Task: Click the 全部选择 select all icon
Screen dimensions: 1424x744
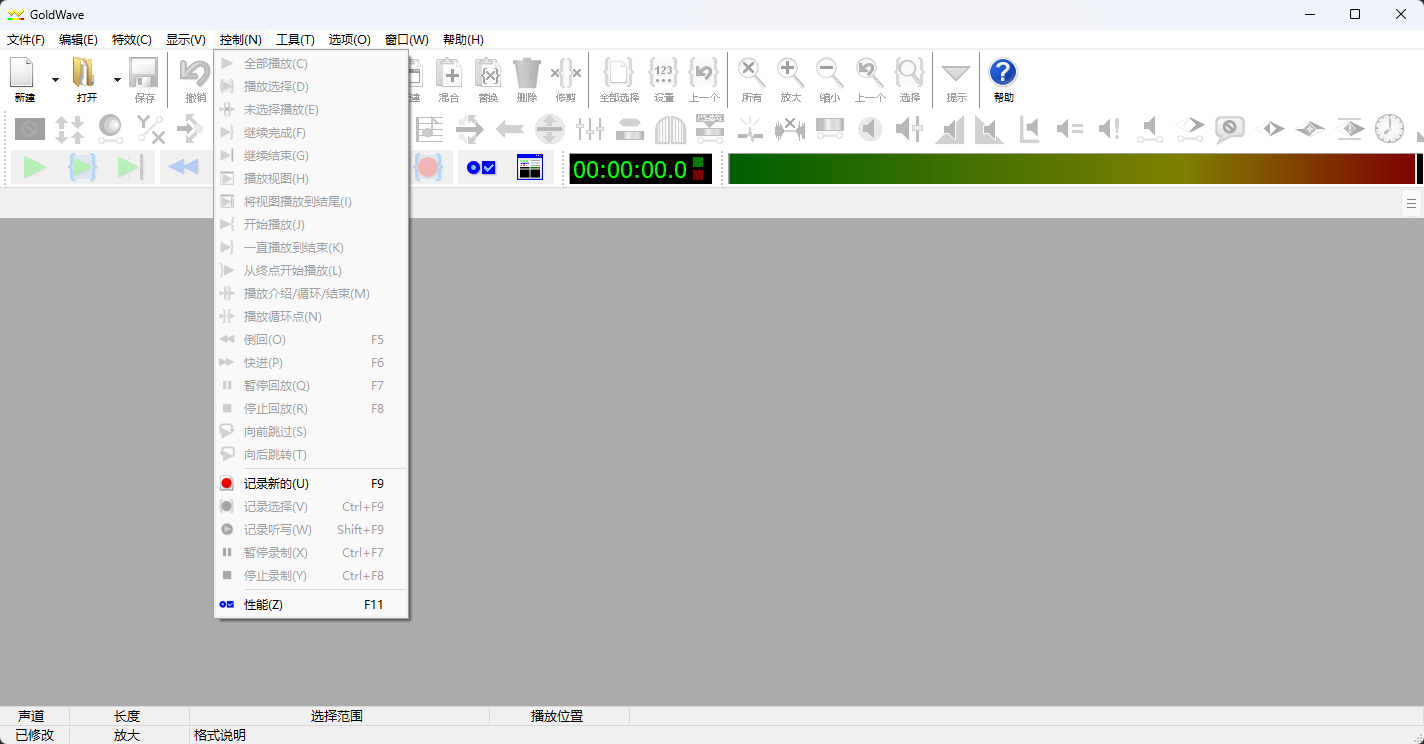Action: pyautogui.click(x=619, y=74)
